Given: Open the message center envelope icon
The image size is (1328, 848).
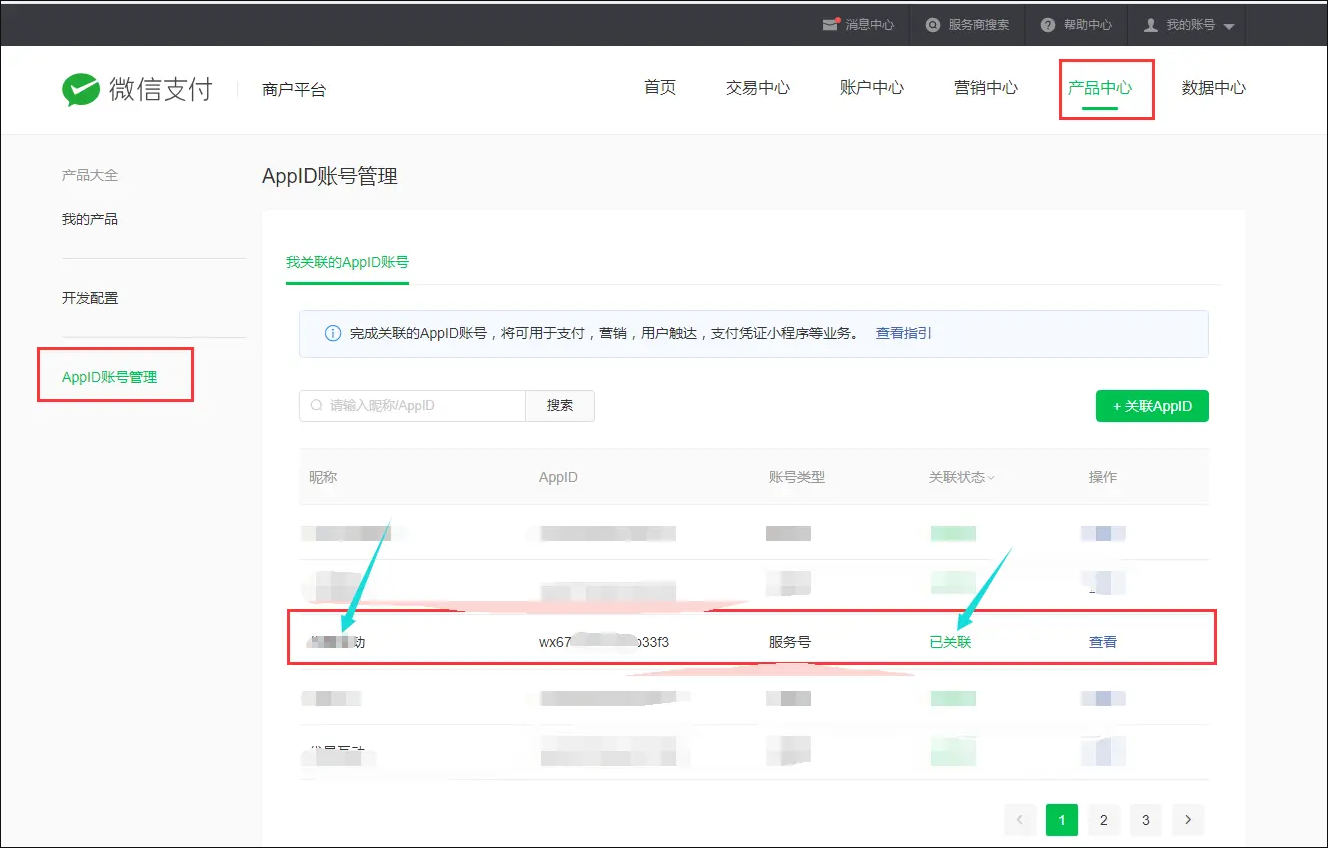Looking at the screenshot, I should [830, 24].
